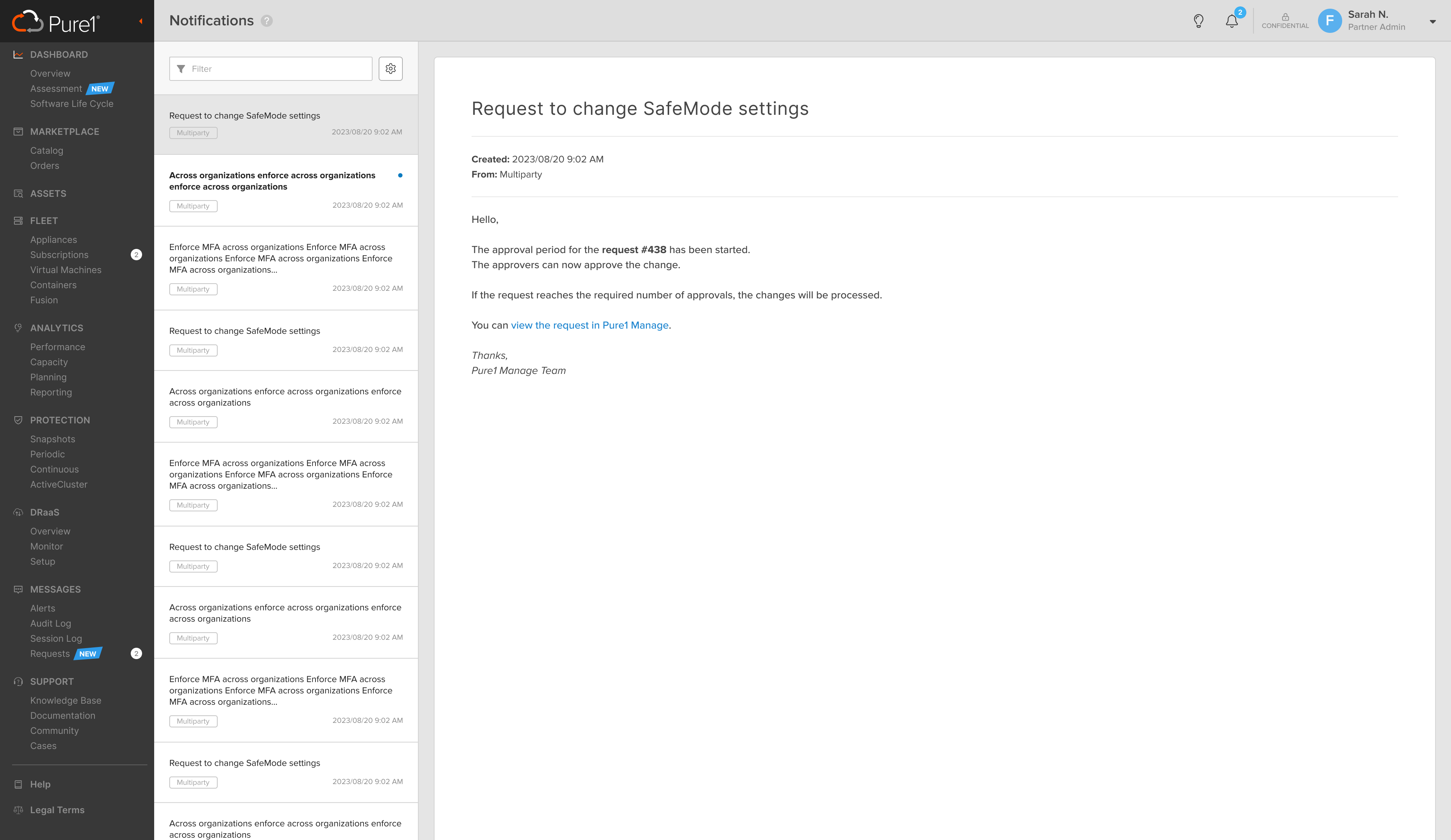Click the lightbulb tips icon

pos(1198,21)
